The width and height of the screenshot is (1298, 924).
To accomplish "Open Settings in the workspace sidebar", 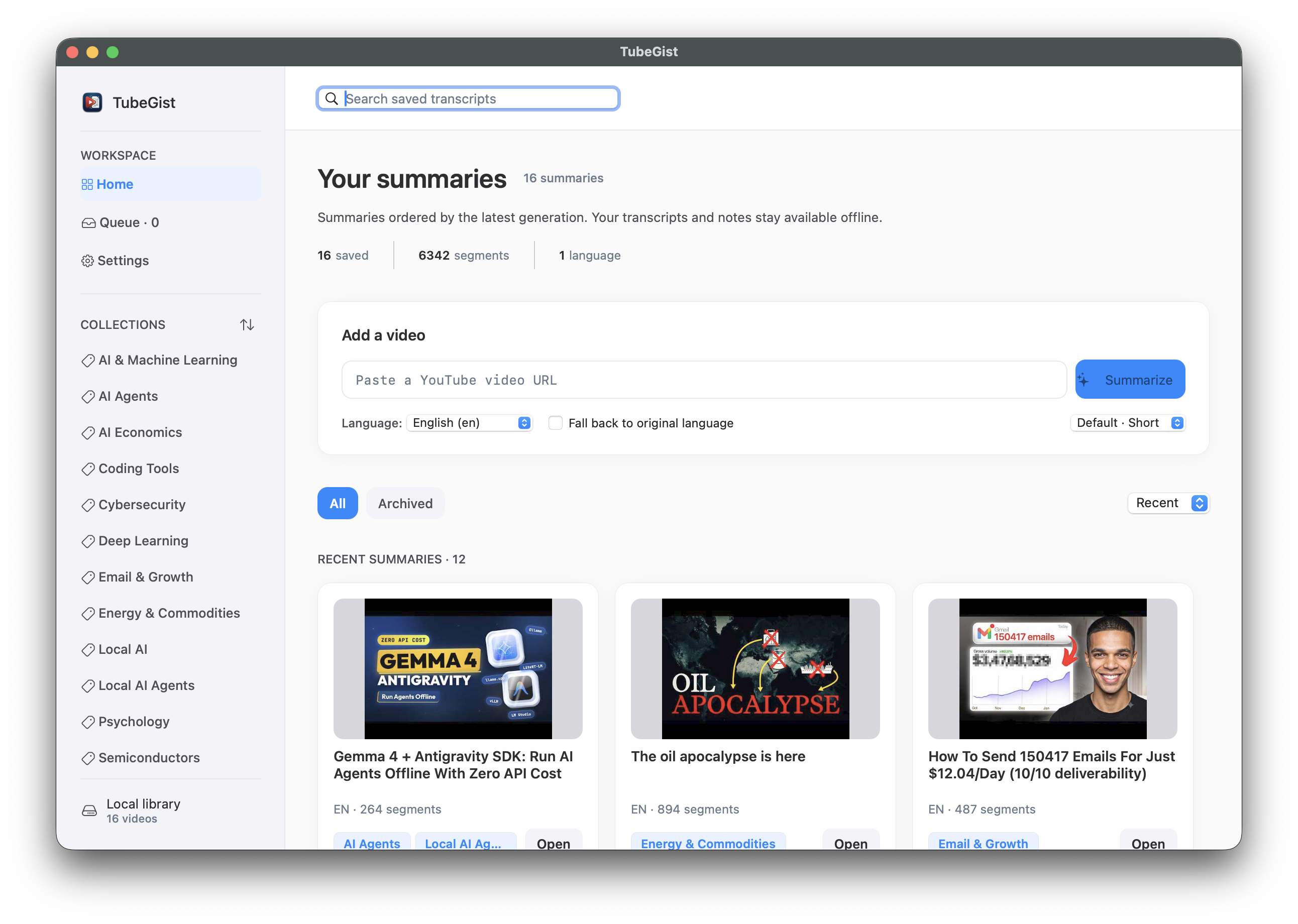I will click(171, 261).
